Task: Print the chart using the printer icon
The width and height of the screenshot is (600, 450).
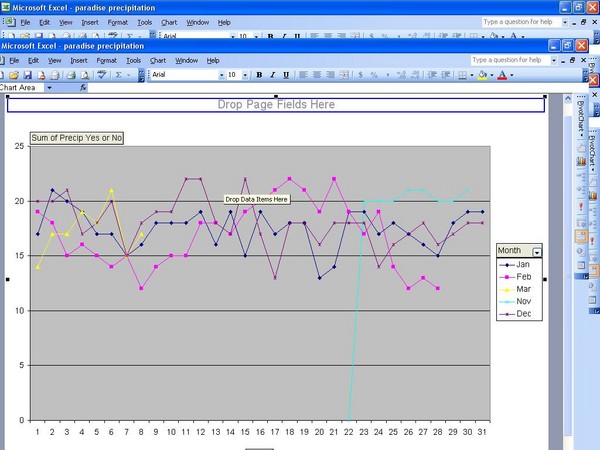Action: click(71, 75)
